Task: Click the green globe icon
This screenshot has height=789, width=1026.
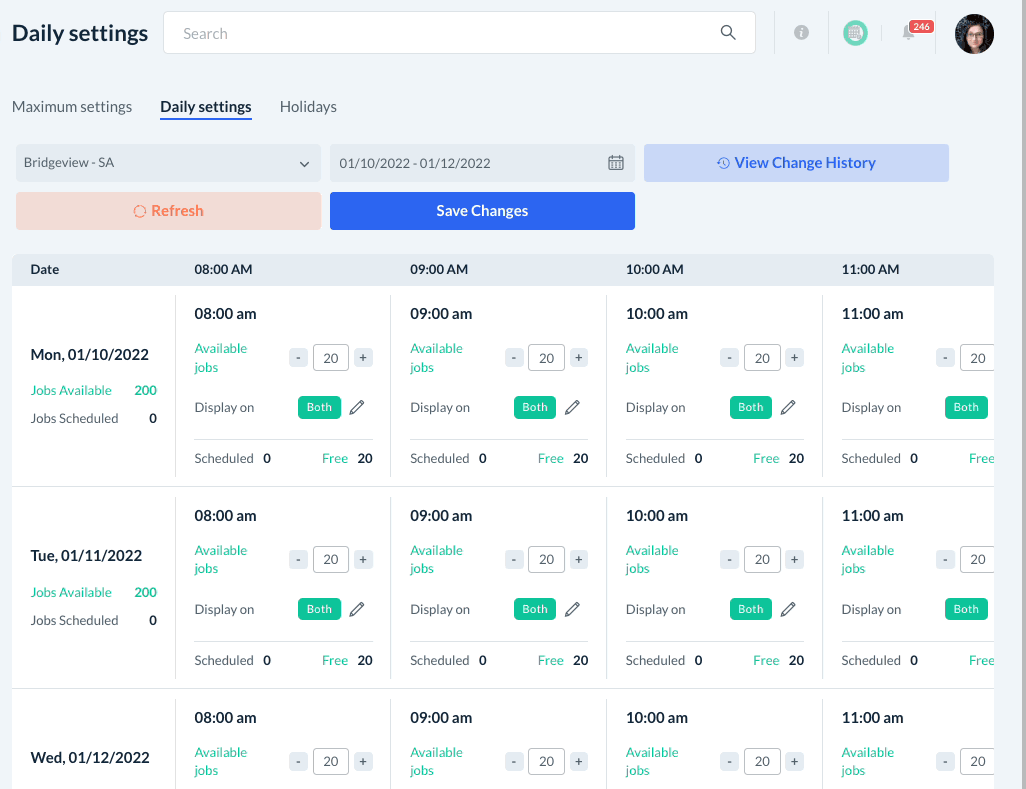Action: pyautogui.click(x=854, y=33)
